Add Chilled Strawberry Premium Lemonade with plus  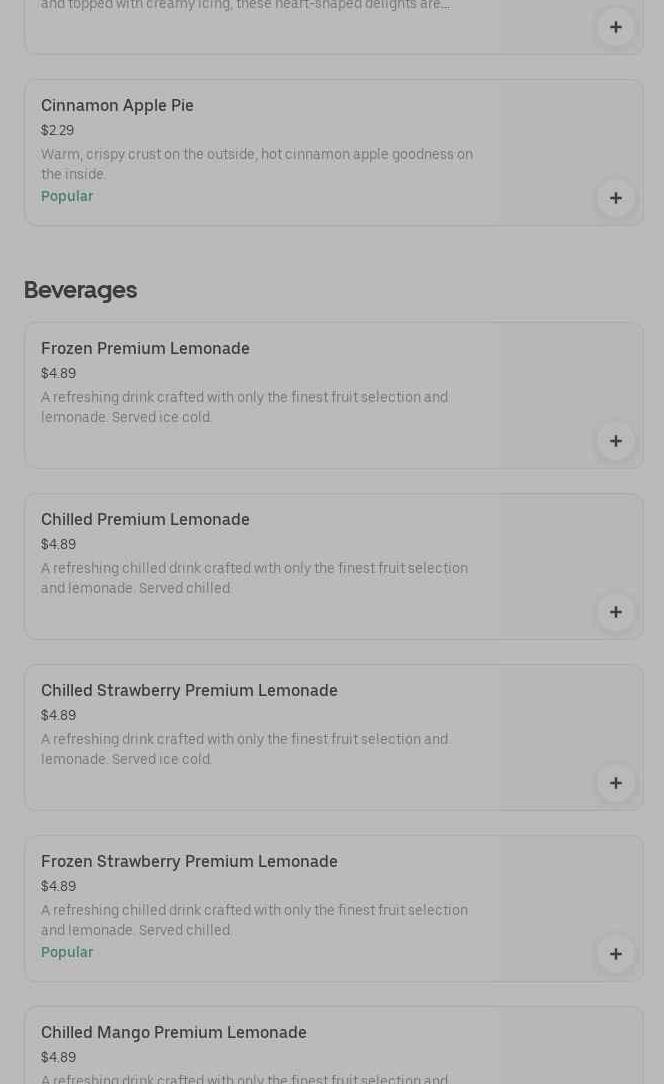click(x=615, y=783)
